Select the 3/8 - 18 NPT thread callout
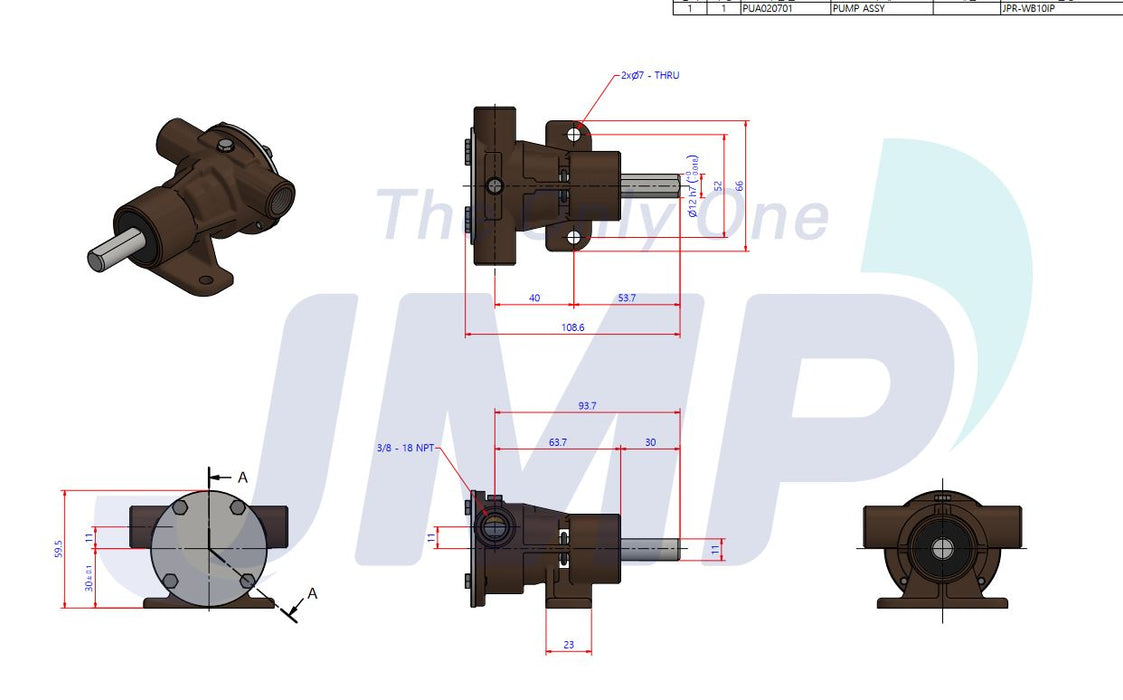This screenshot has height=700, width=1123. 405,448
